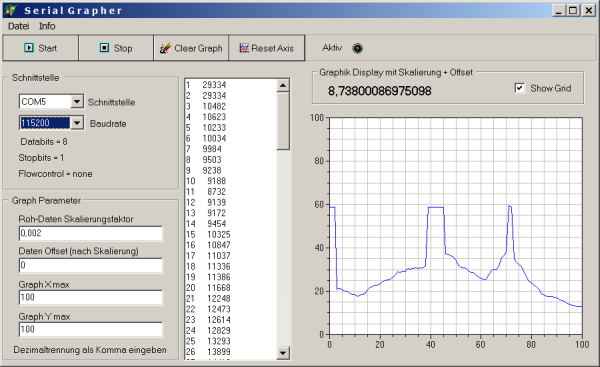Click the Stop button square icon
Image resolution: width=600 pixels, height=367 pixels.
tap(104, 48)
